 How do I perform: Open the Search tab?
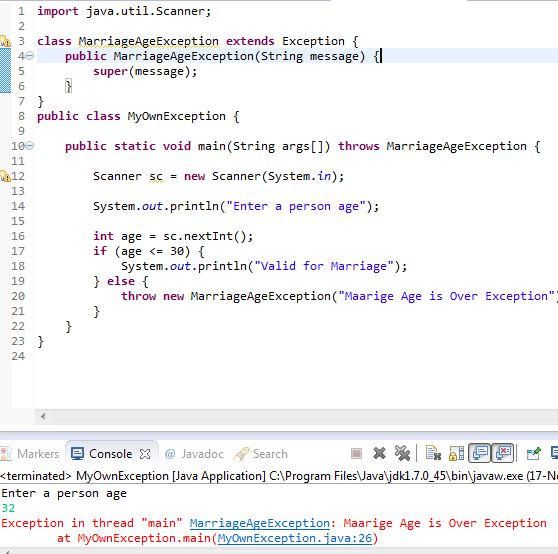(261, 454)
